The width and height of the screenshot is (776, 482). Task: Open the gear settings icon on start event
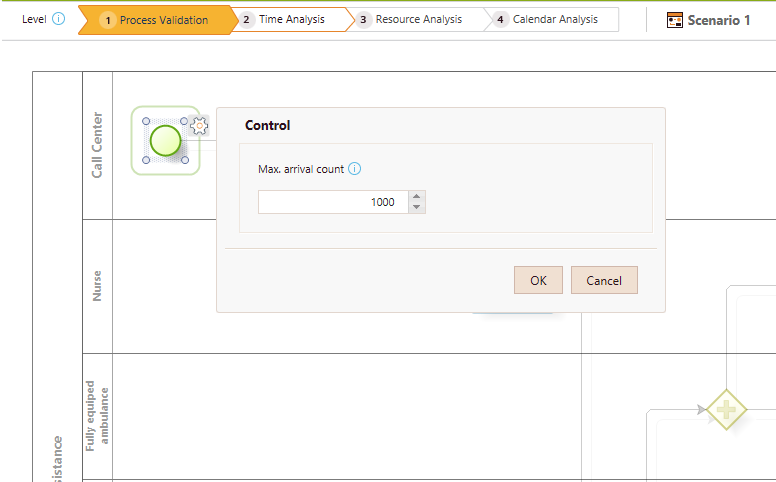[x=199, y=126]
